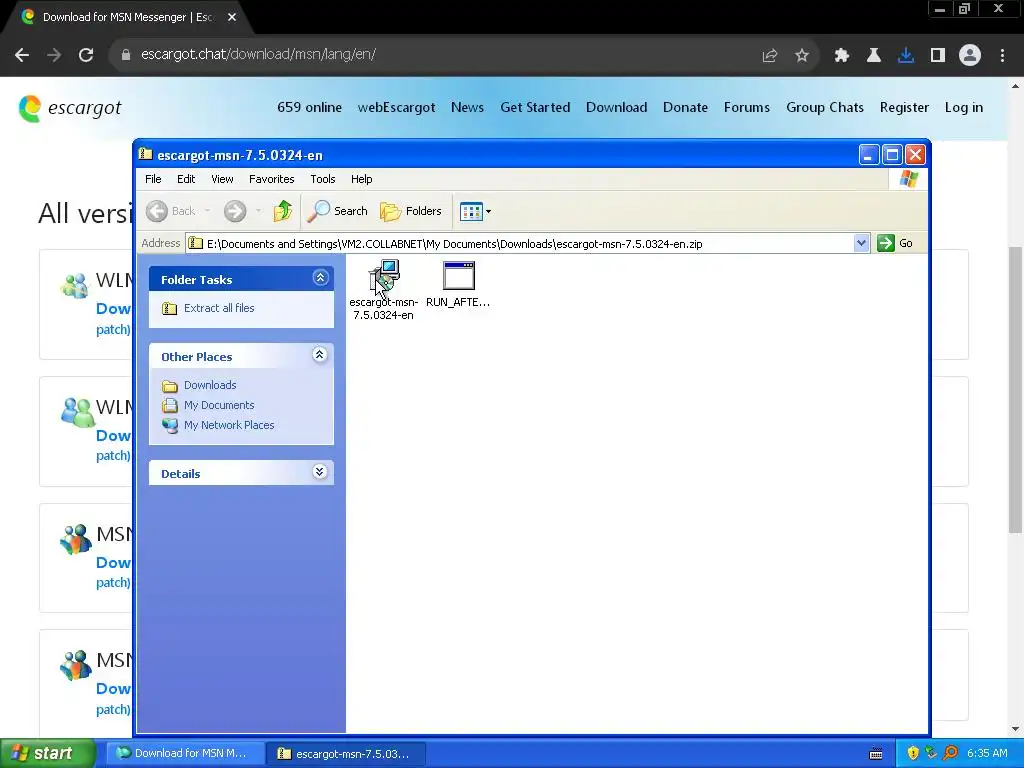Reload the escargot page in Chrome
Screen dimensions: 1024x768
86,55
